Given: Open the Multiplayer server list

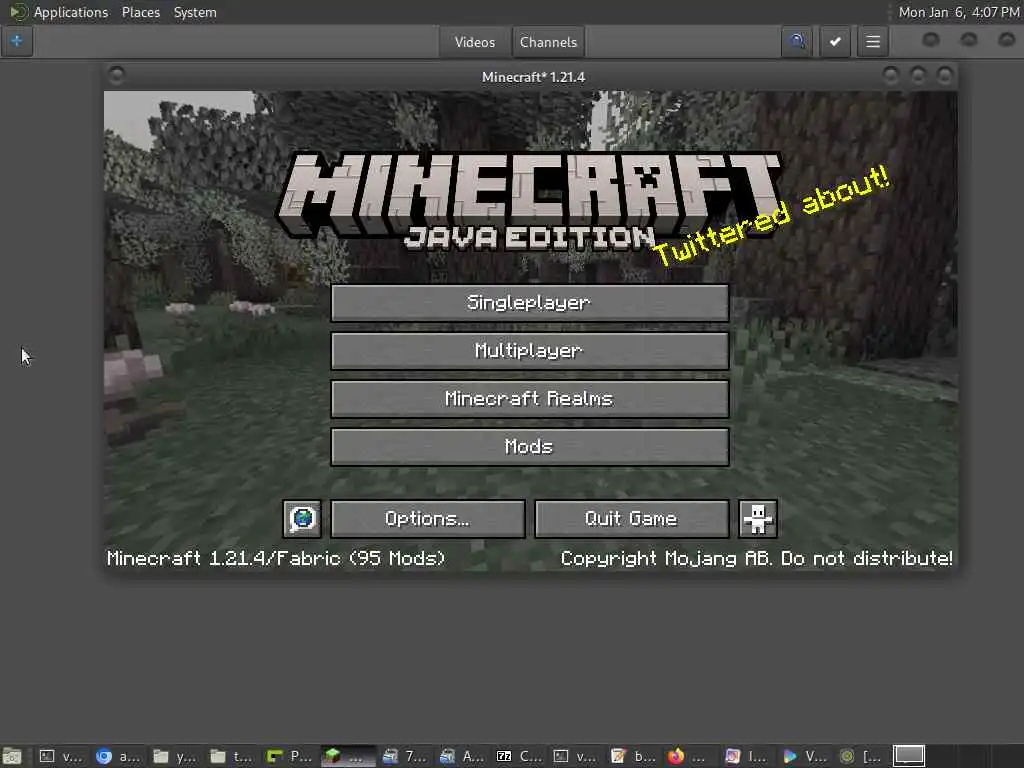Looking at the screenshot, I should coord(530,351).
